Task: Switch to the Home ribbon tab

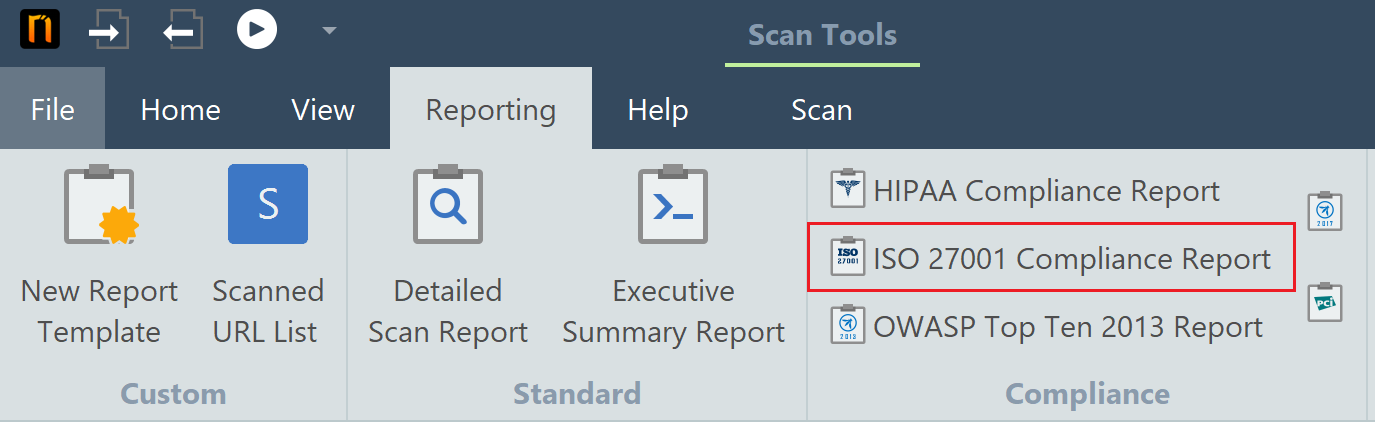Action: [180, 109]
